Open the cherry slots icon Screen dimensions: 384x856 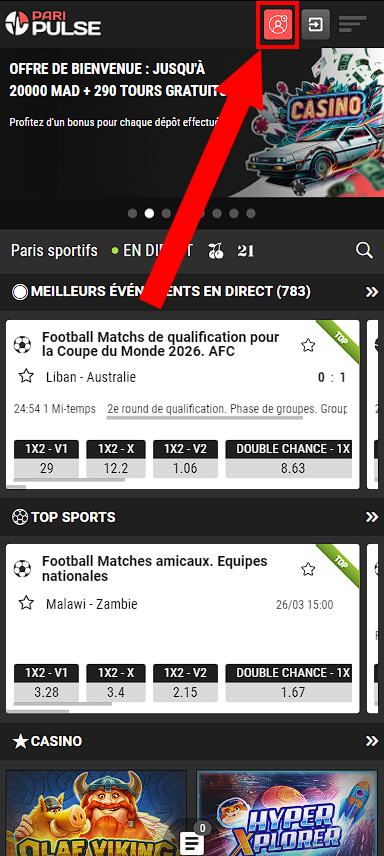pyautogui.click(x=216, y=251)
